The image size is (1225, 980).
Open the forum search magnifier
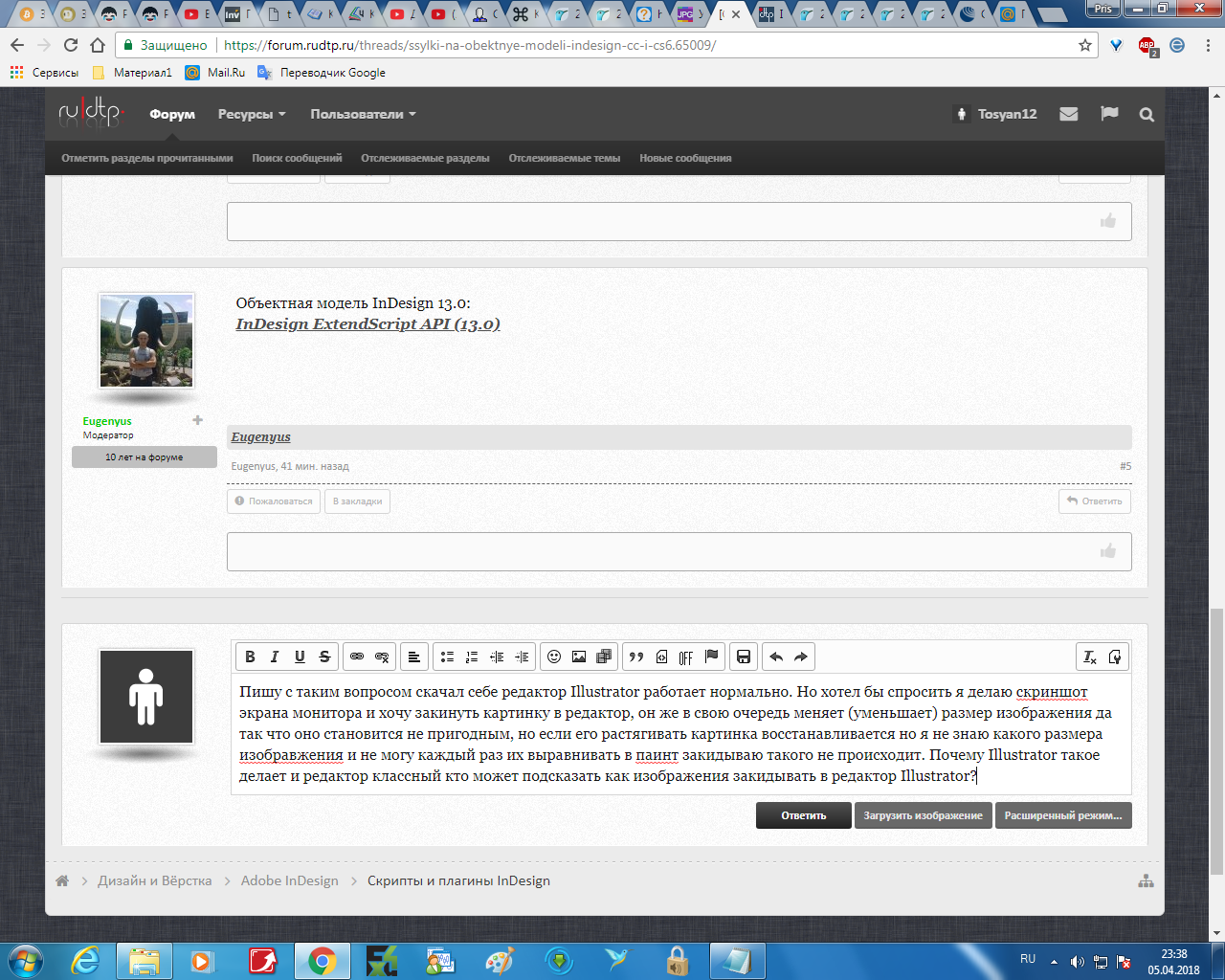[1147, 114]
